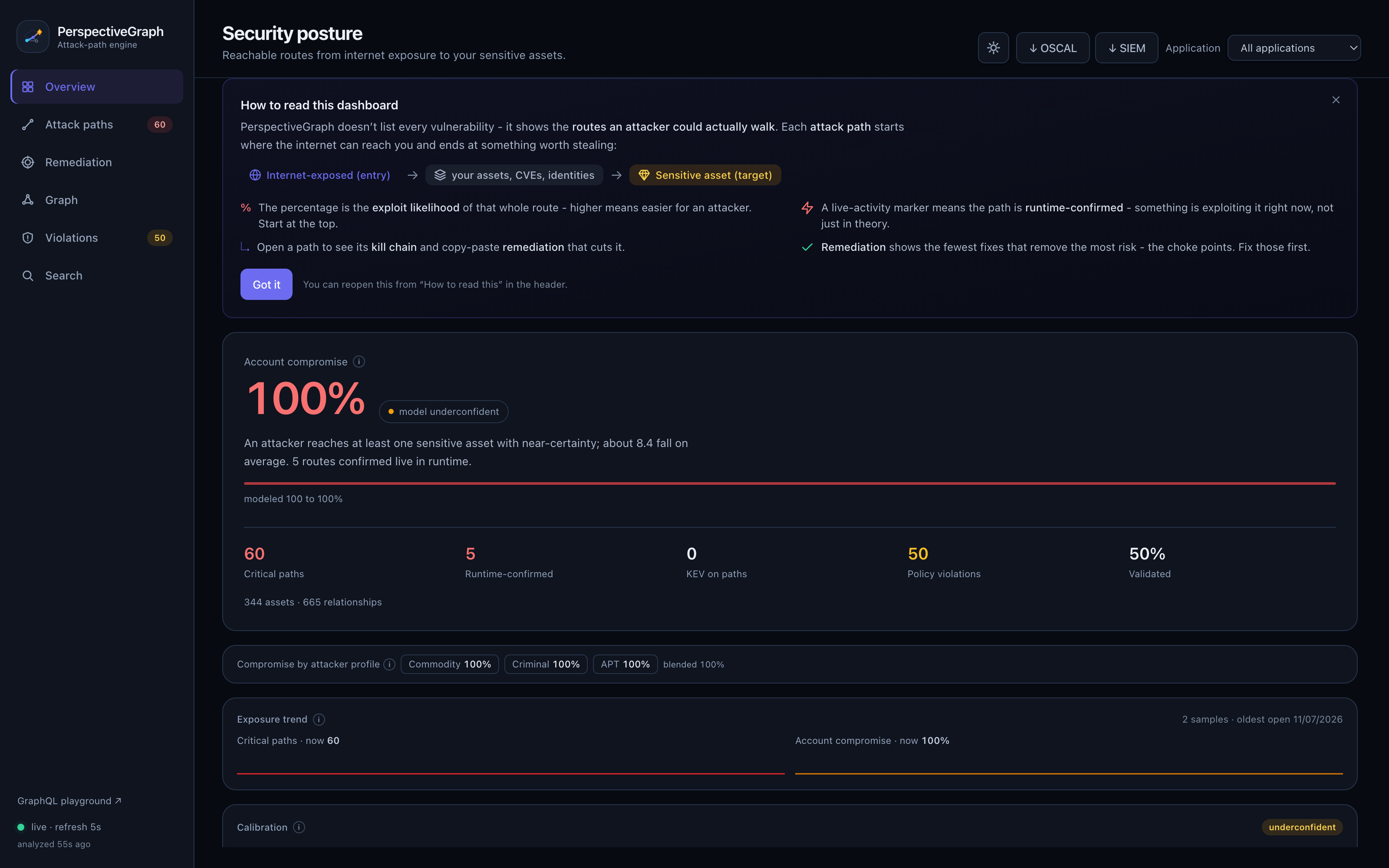Toggle light theme with sun icon
This screenshot has height=868, width=1389.
pos(993,48)
